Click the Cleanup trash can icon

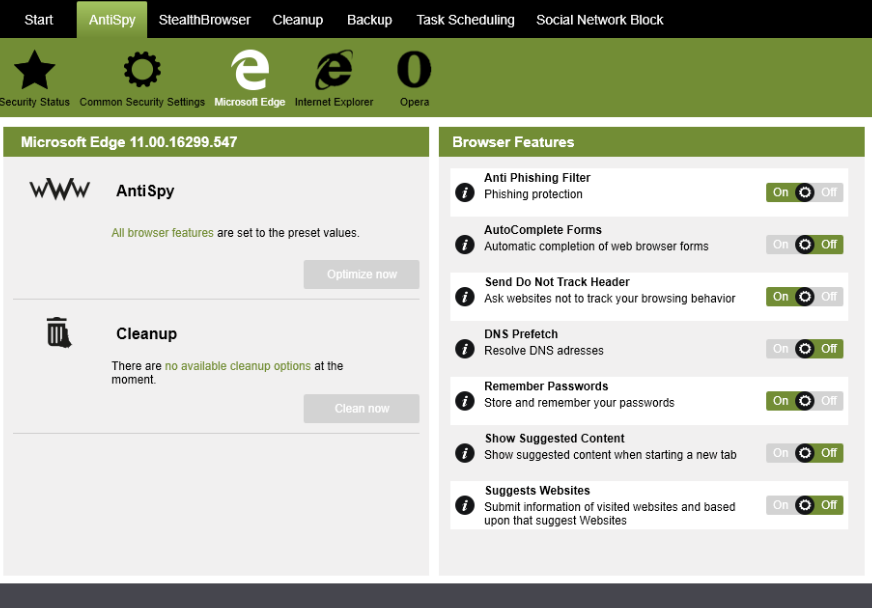59,333
